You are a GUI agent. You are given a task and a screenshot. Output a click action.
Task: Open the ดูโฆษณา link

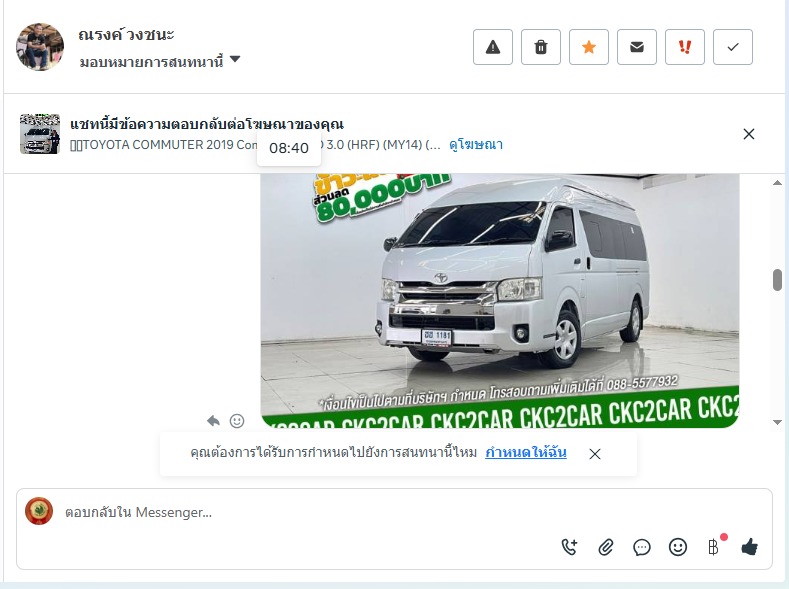[476, 145]
